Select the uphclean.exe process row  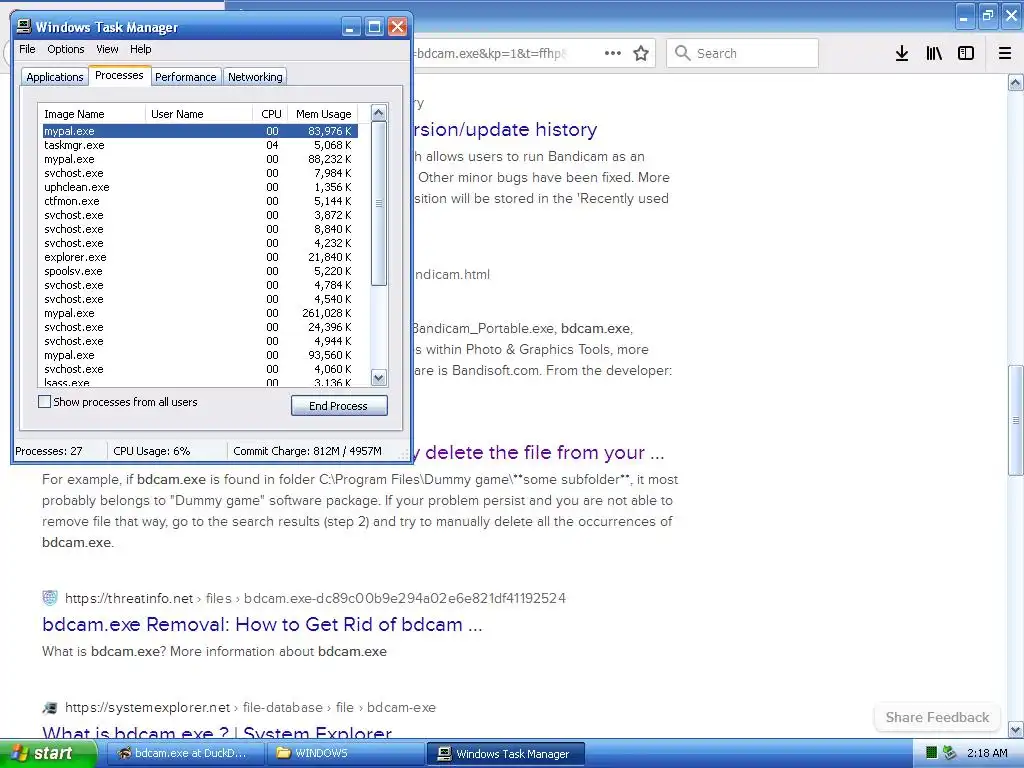point(200,187)
